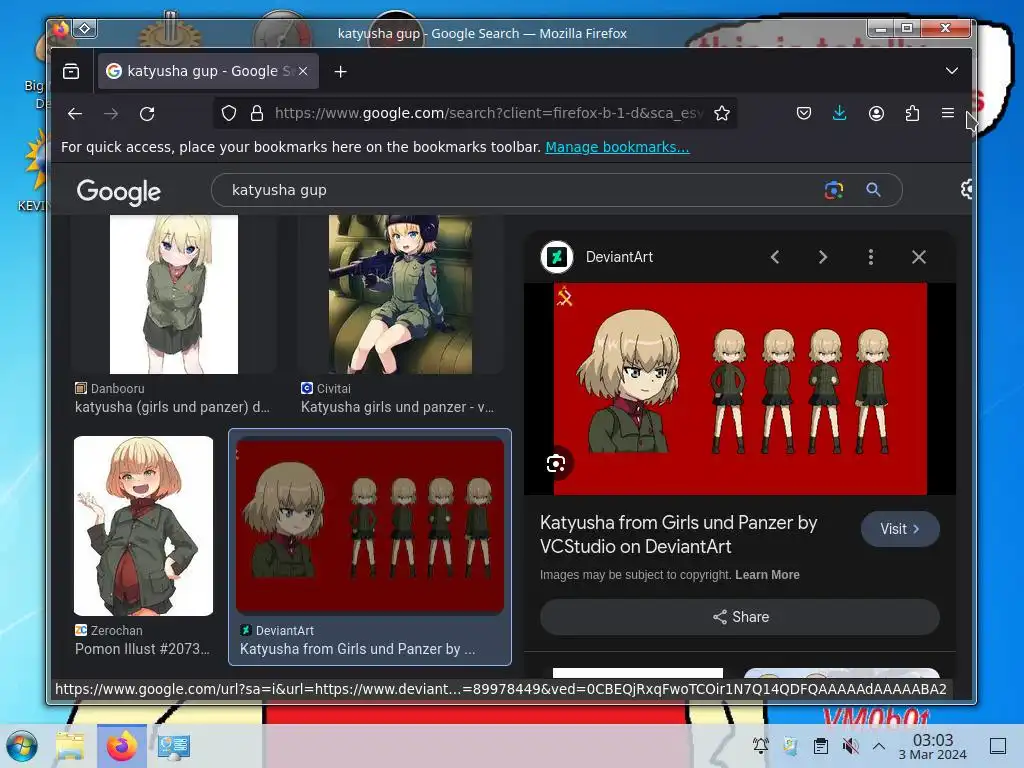Viewport: 1024px width, 768px height.
Task: Show previous image in preview panel
Action: (775, 257)
